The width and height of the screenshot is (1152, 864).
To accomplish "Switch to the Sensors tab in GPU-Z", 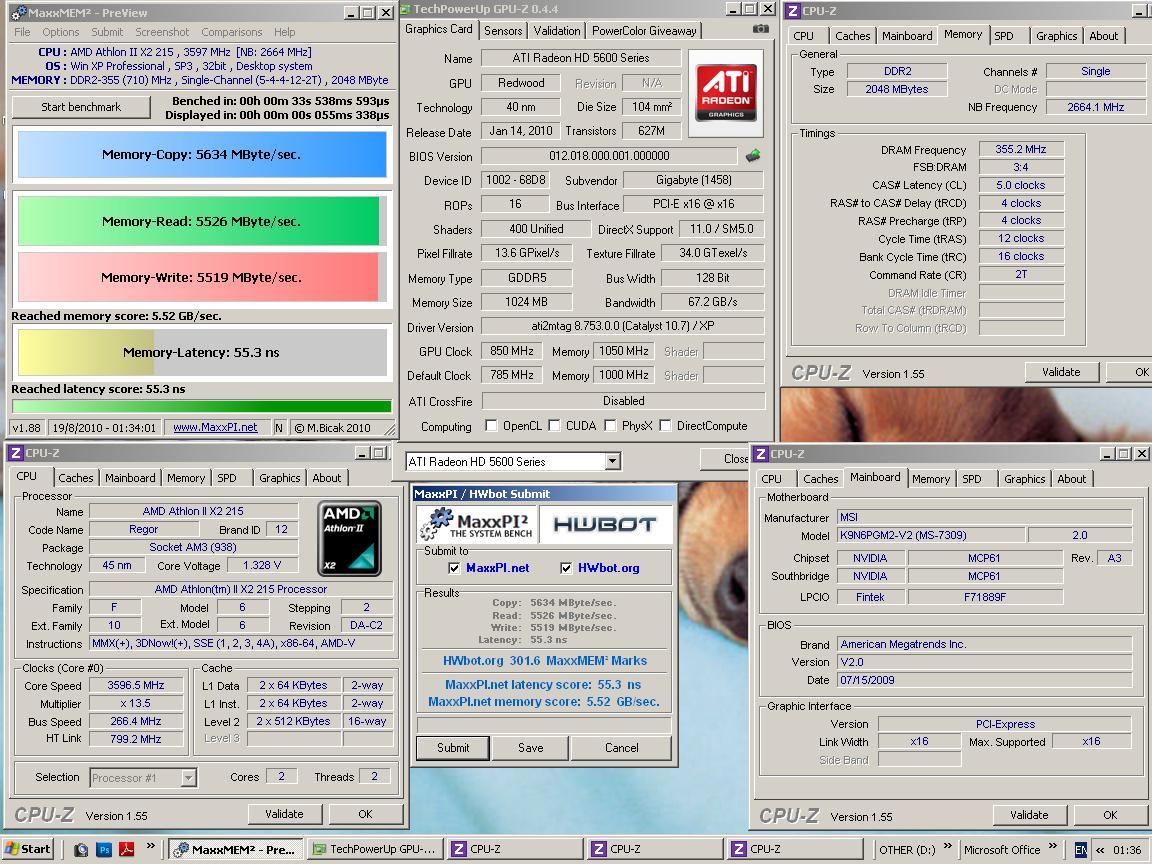I will (503, 31).
